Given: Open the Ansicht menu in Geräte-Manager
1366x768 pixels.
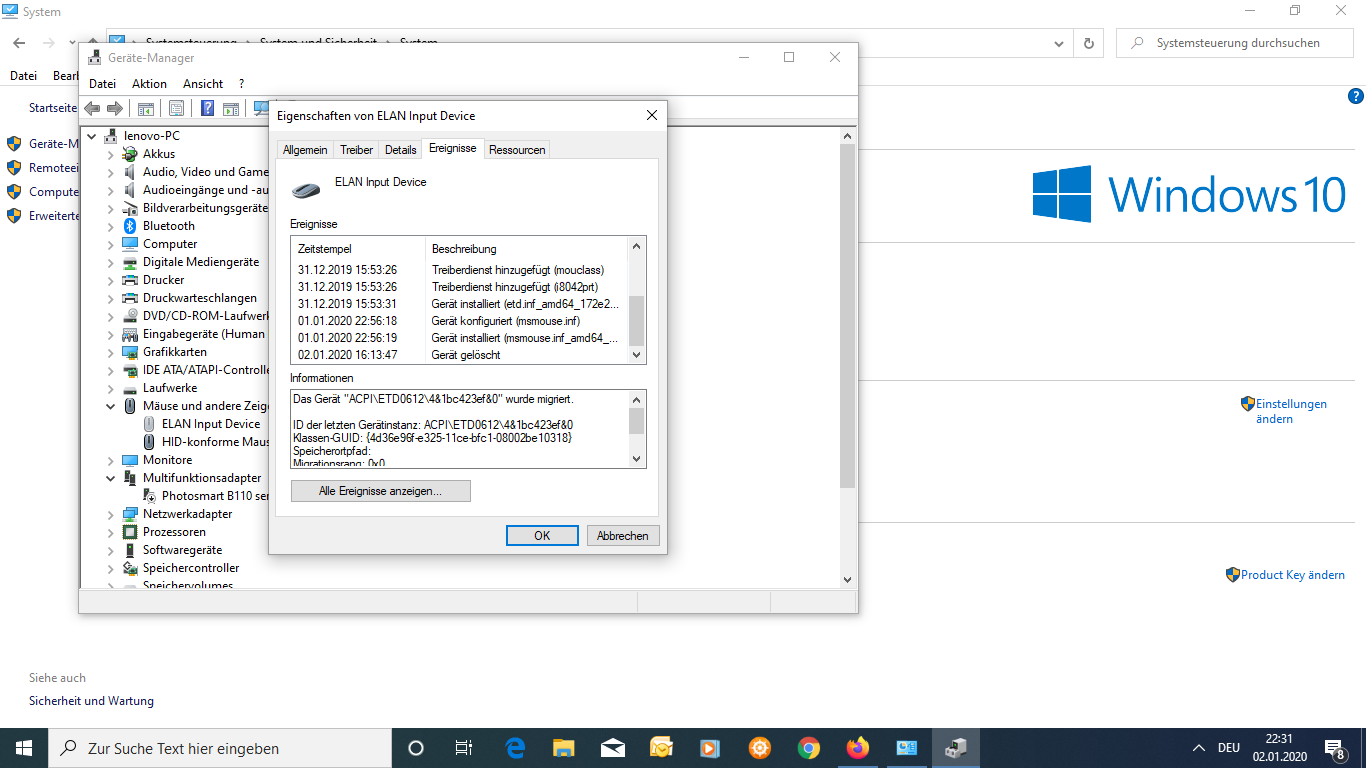Looking at the screenshot, I should click(203, 84).
